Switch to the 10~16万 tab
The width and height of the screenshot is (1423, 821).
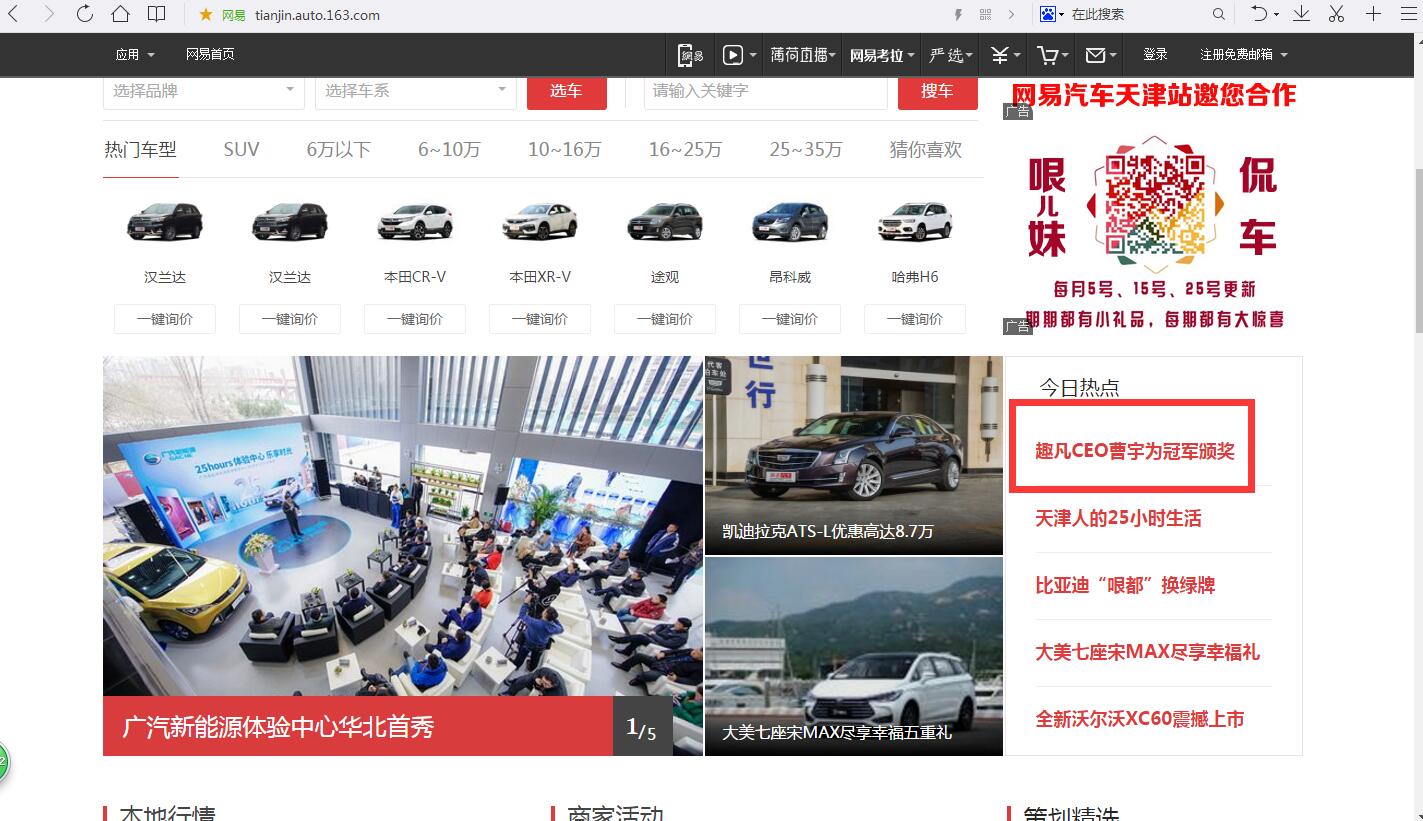(565, 150)
